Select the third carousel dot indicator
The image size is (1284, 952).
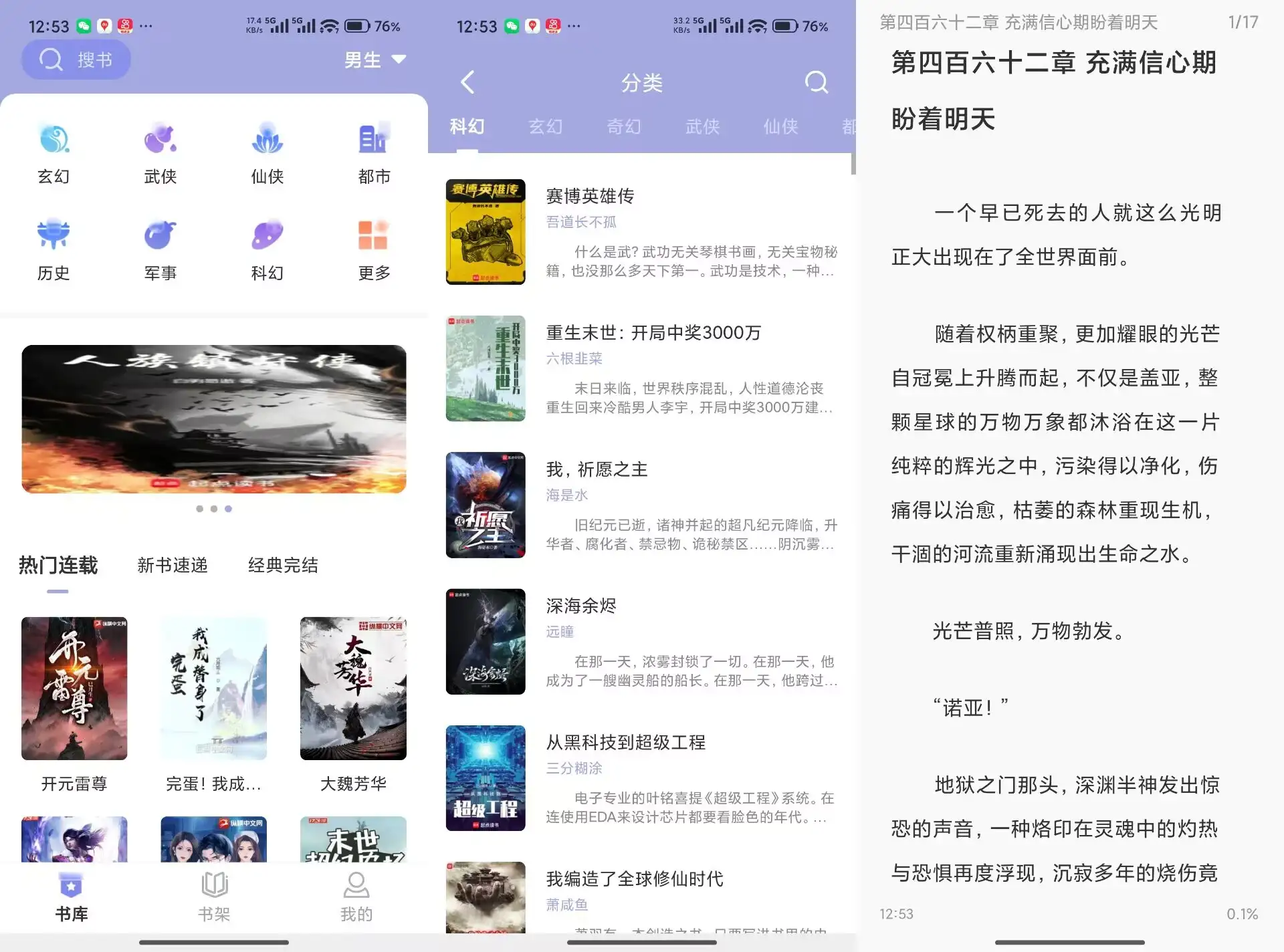tap(228, 509)
